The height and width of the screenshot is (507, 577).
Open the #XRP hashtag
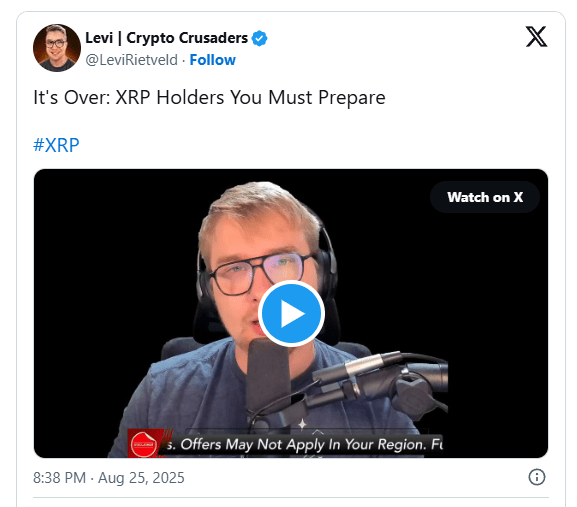(56, 145)
